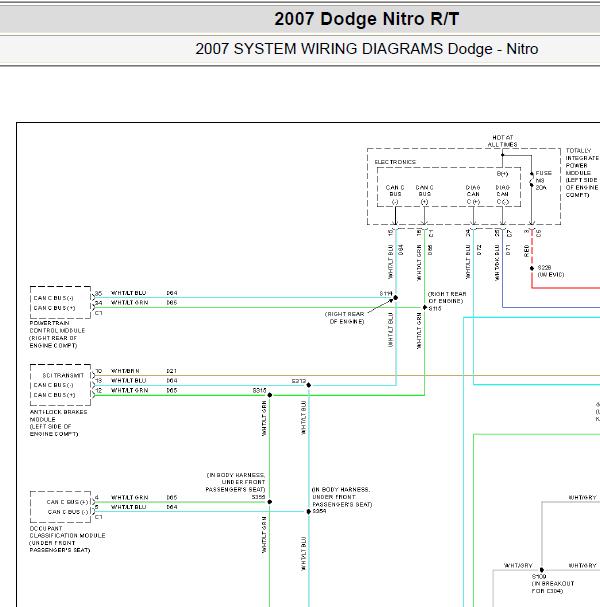
Task: Click the 'B(+)' terminal label
Action: 502,174
